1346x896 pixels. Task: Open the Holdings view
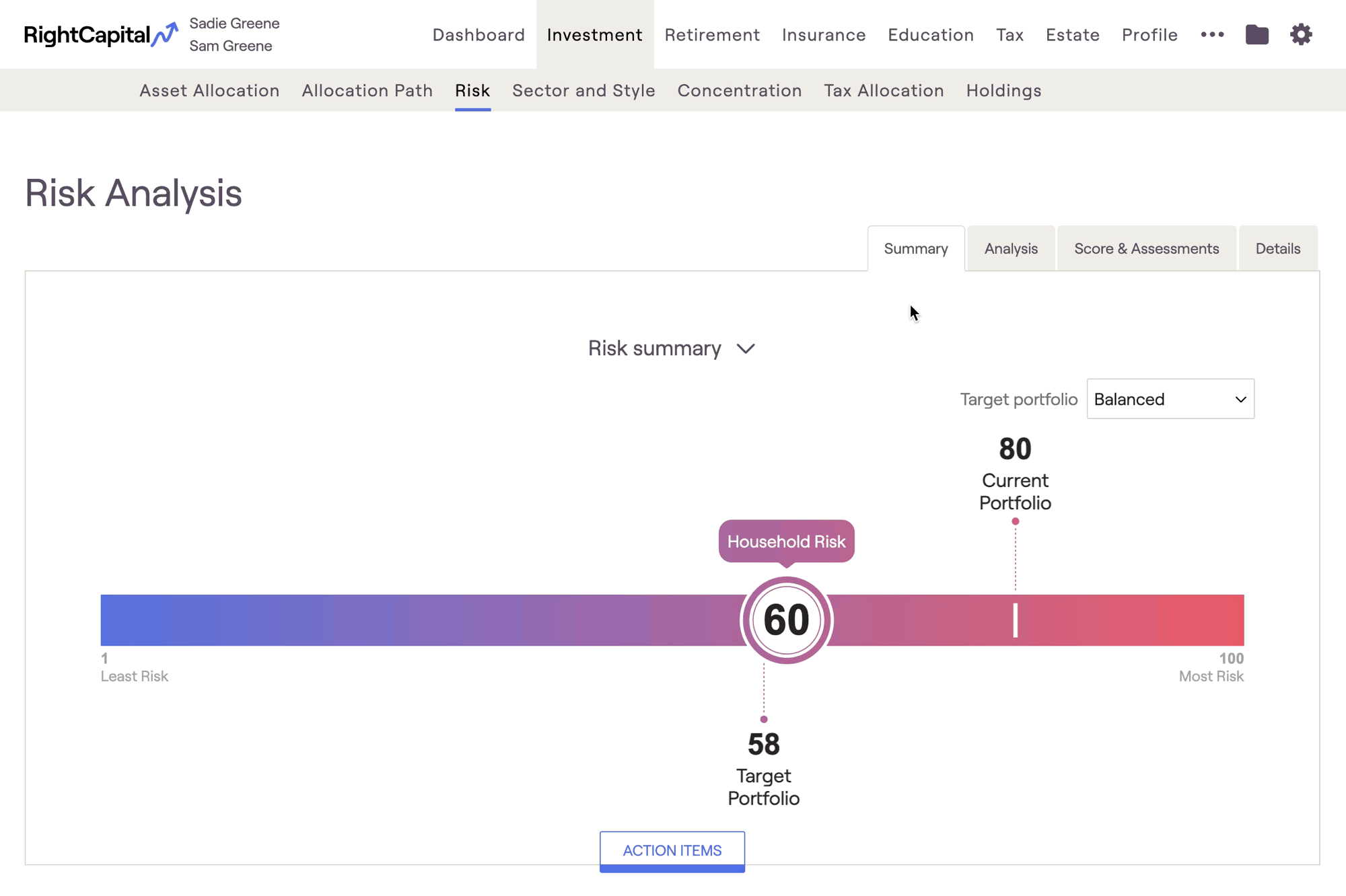(1003, 90)
